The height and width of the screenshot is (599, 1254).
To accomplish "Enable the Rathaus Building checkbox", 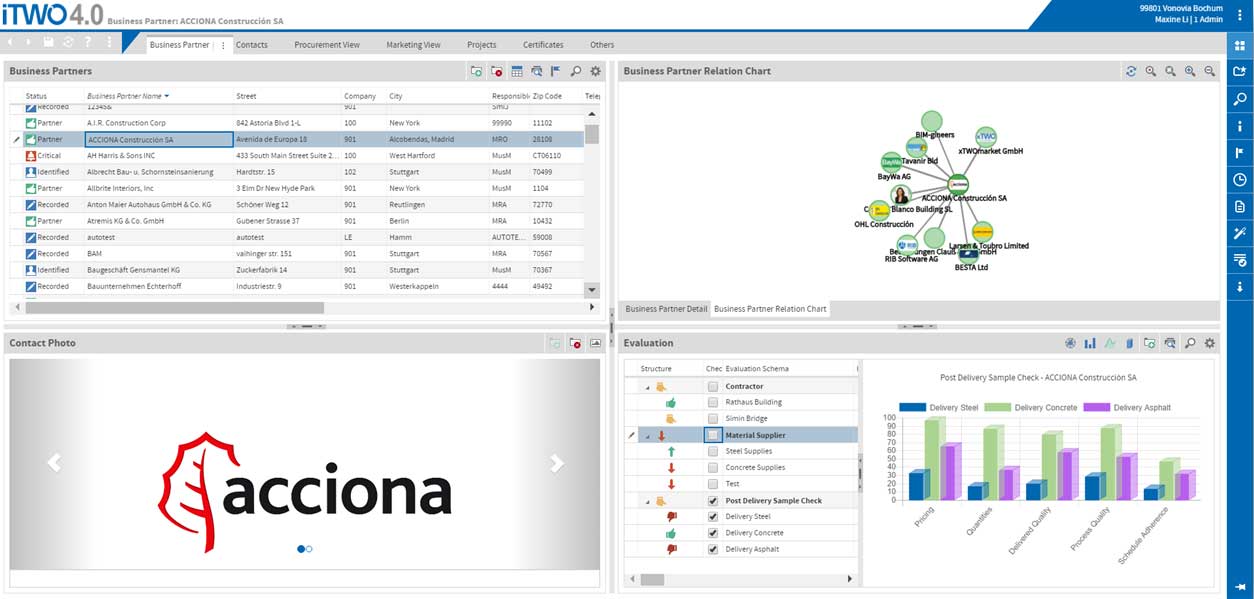I will coord(712,403).
